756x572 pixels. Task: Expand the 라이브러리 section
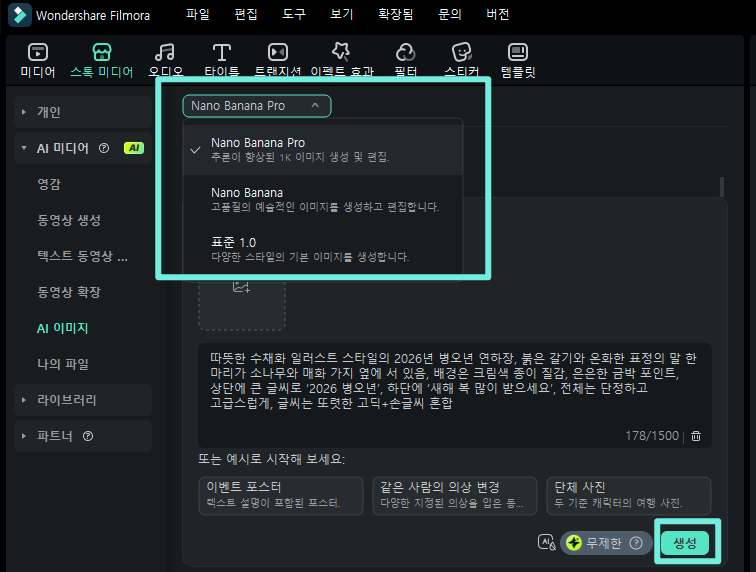(83, 400)
